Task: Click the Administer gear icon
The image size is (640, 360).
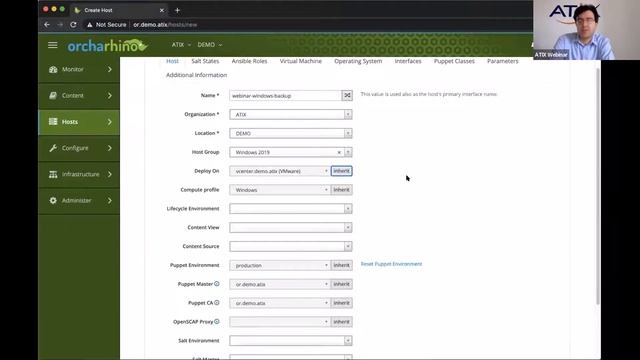Action: pos(53,200)
